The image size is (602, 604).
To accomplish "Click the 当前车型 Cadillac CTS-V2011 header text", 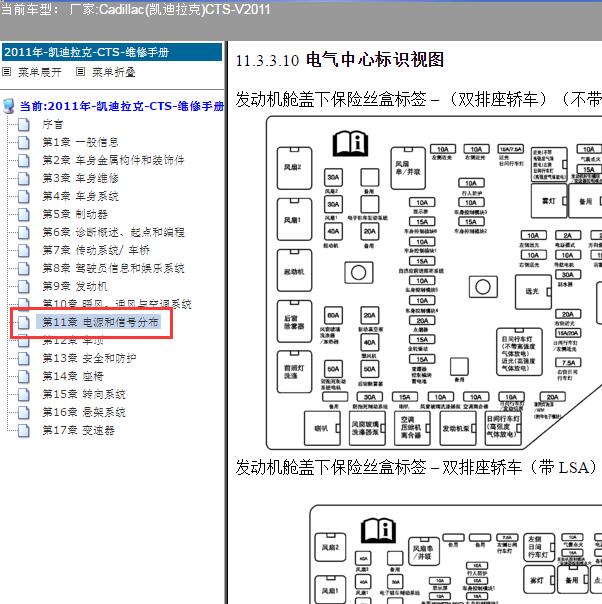I will pyautogui.click(x=136, y=9).
